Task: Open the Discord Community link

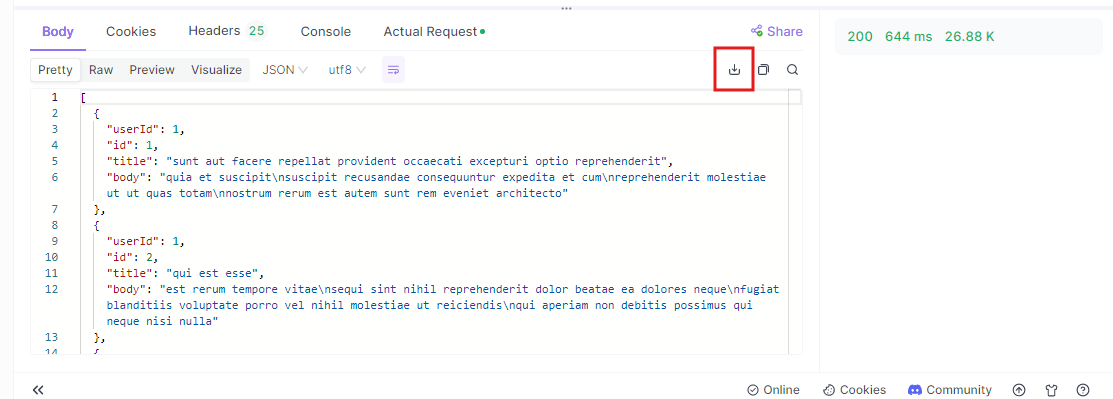Action: pos(950,390)
